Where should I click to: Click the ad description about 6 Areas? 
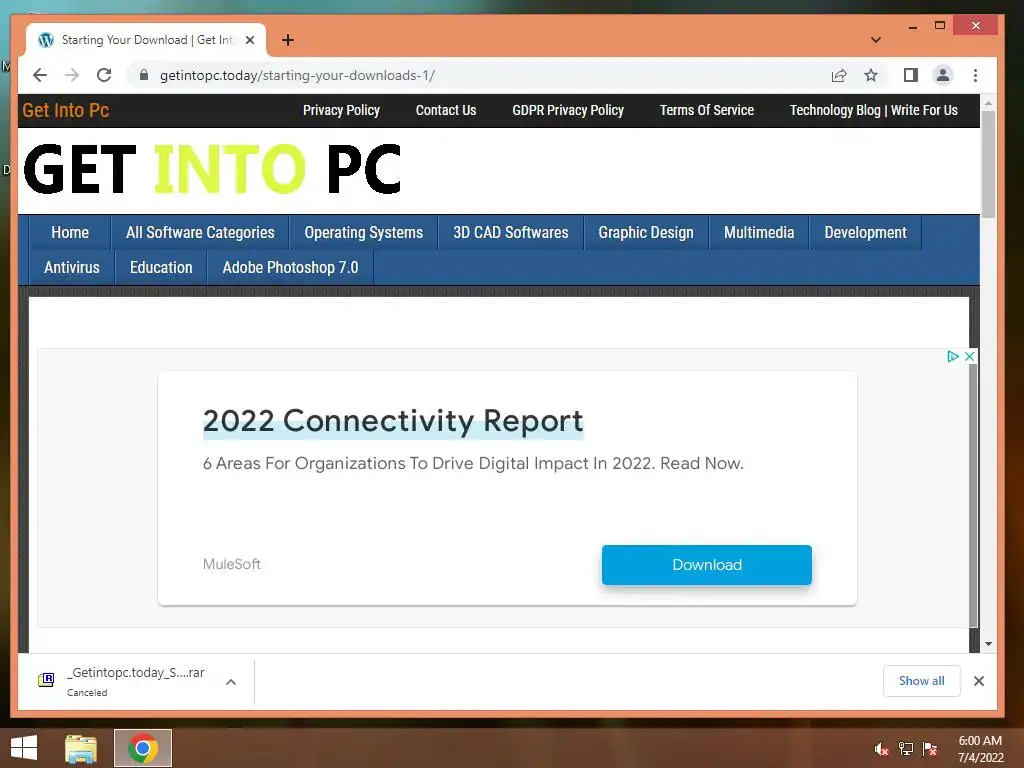tap(473, 464)
